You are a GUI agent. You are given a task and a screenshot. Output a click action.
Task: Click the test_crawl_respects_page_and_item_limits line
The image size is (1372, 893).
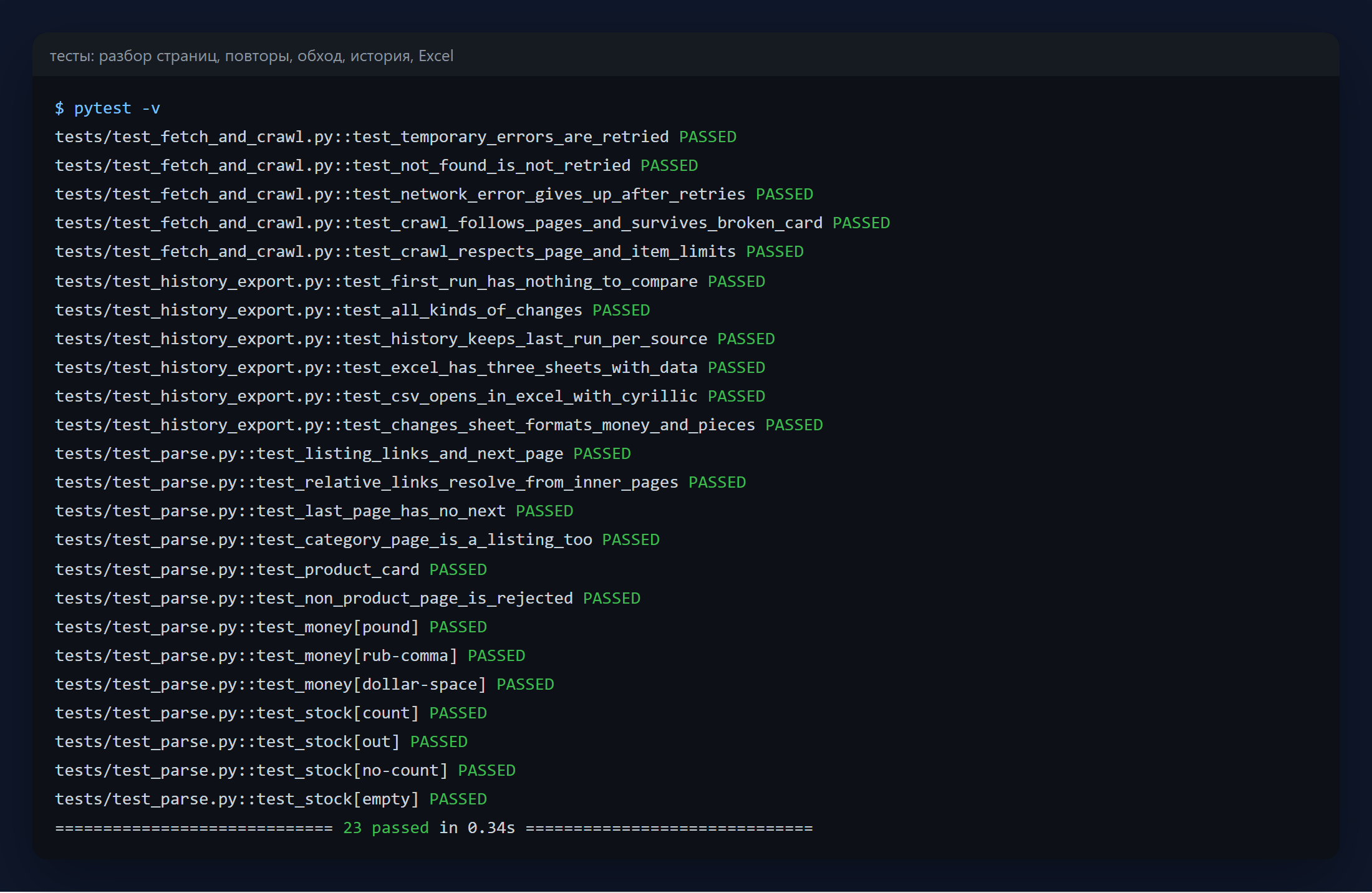click(x=430, y=252)
